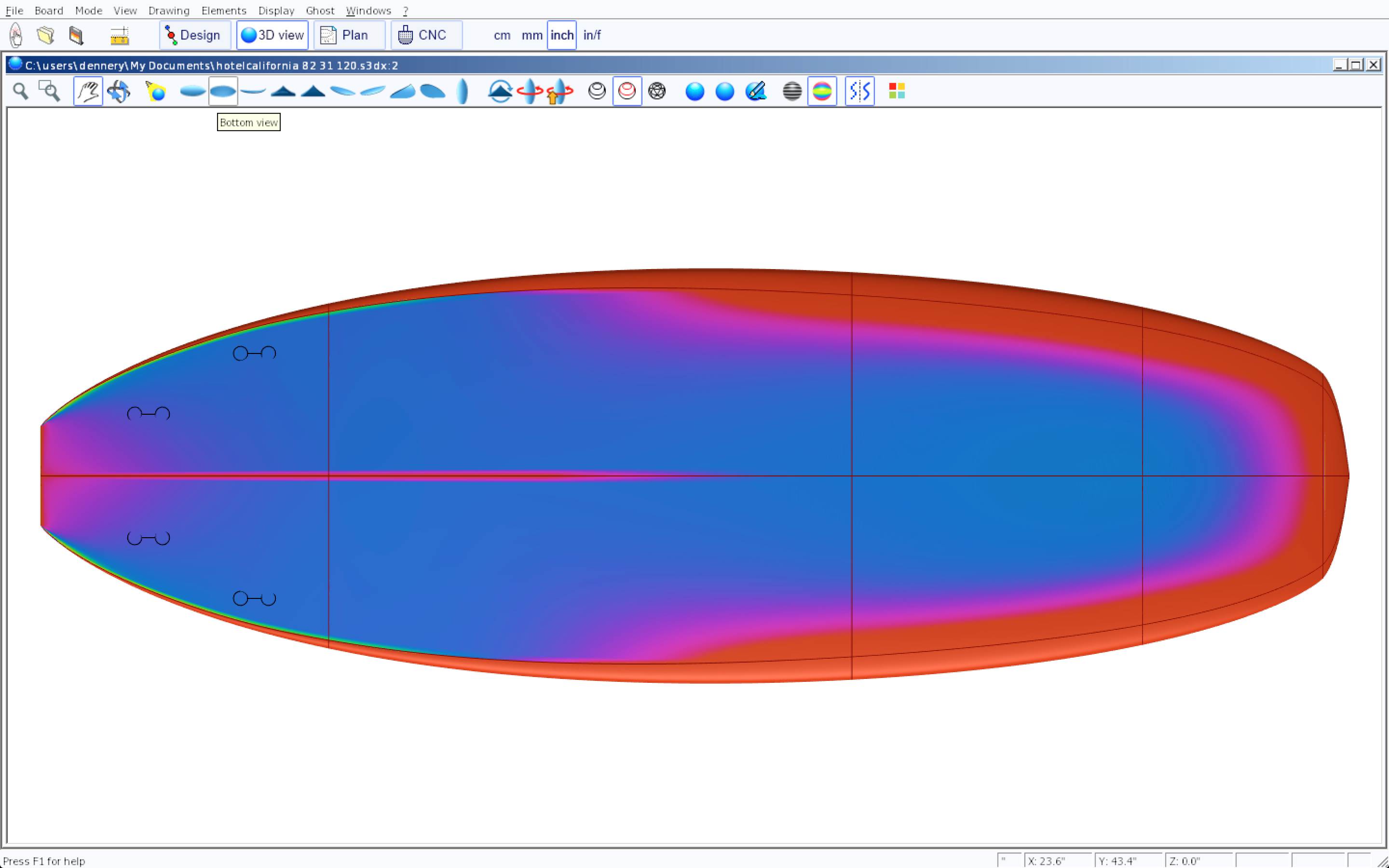Open the Elements menu
Image resolution: width=1389 pixels, height=868 pixels.
pos(223,10)
